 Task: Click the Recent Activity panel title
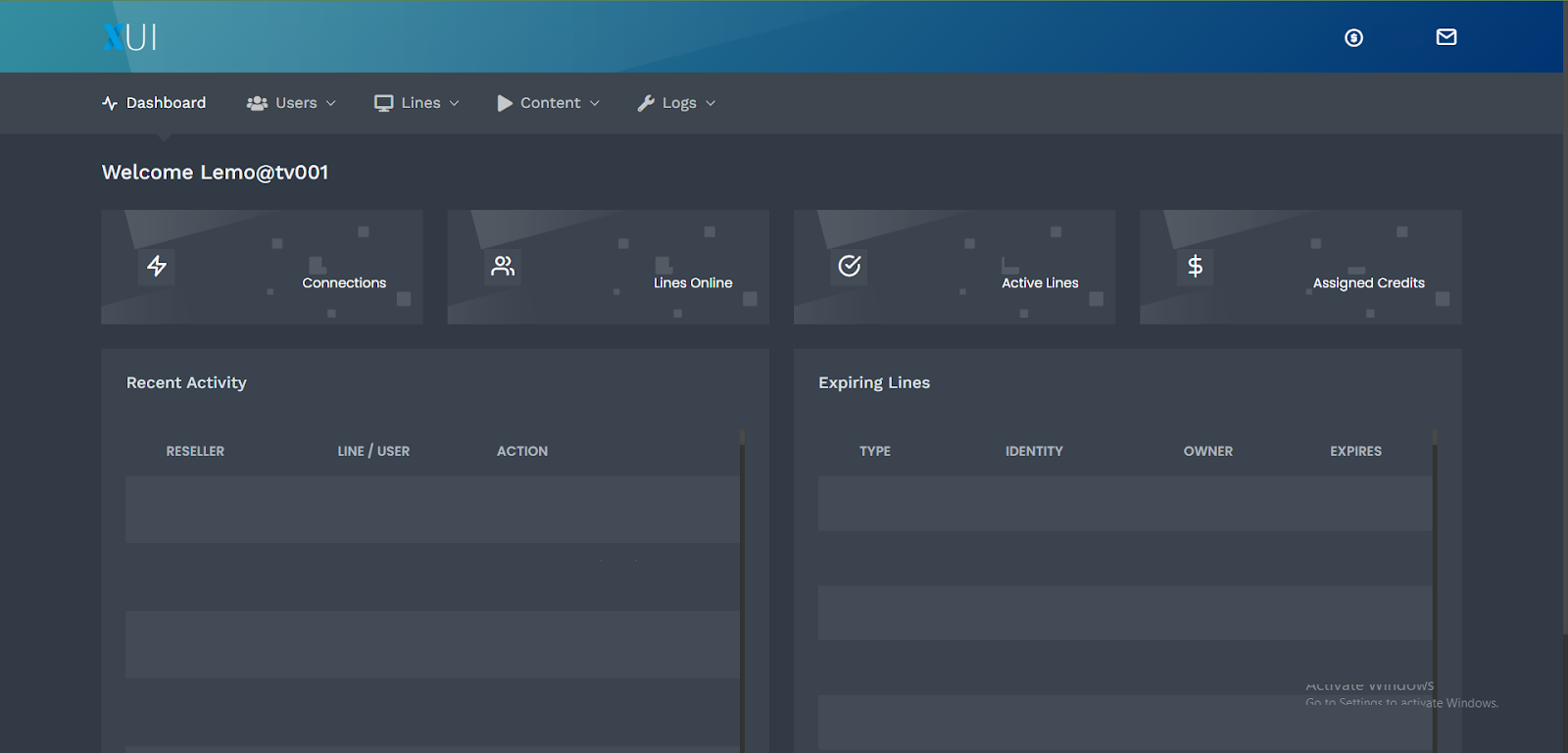coord(186,382)
